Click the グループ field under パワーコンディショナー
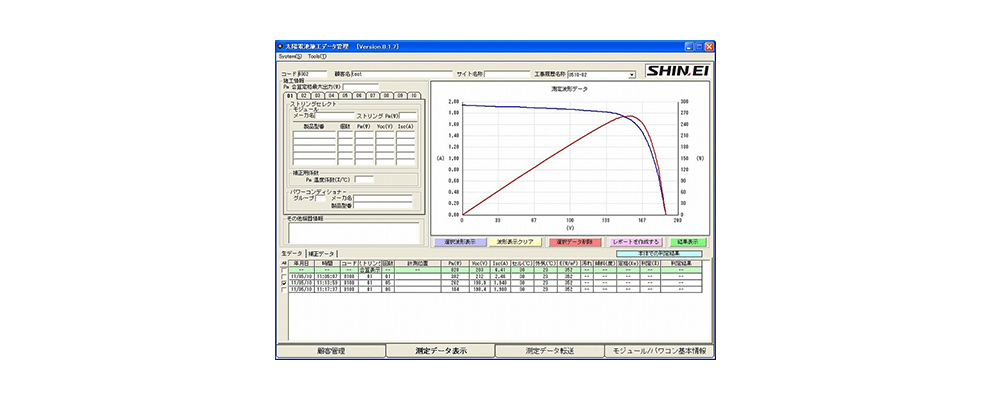Screen dimensions: 991x400 click(320, 198)
